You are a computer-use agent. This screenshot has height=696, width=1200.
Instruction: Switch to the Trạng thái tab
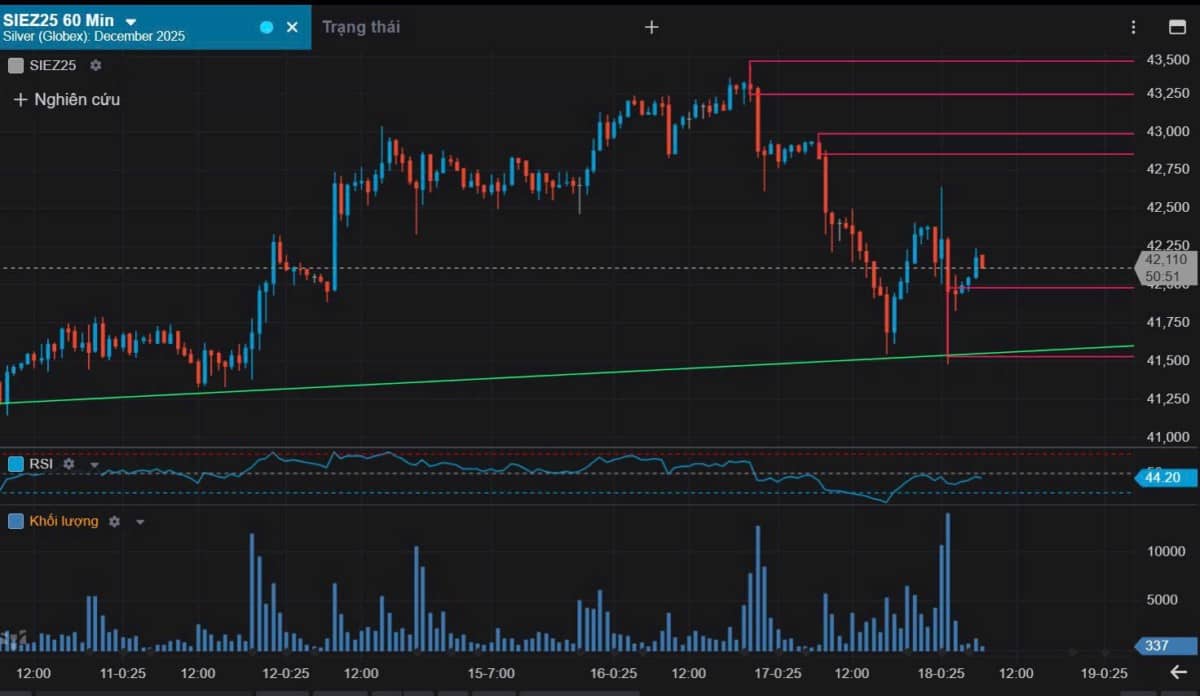tap(361, 27)
